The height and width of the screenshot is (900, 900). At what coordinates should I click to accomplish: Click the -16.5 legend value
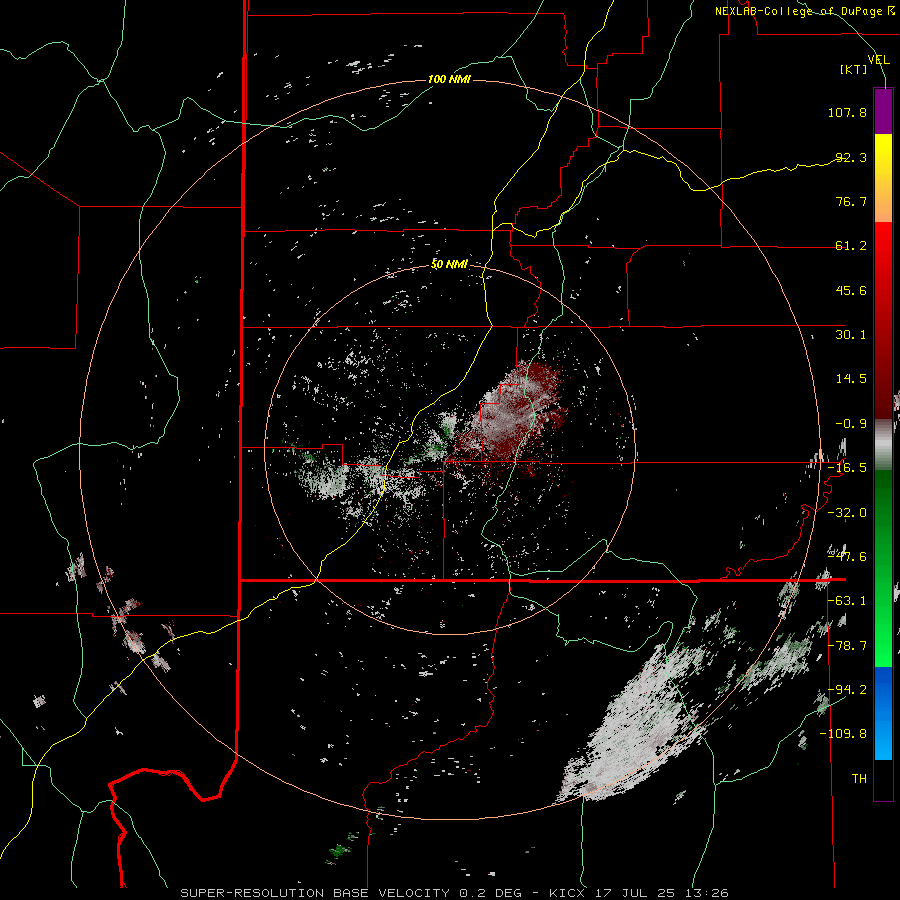click(x=847, y=468)
